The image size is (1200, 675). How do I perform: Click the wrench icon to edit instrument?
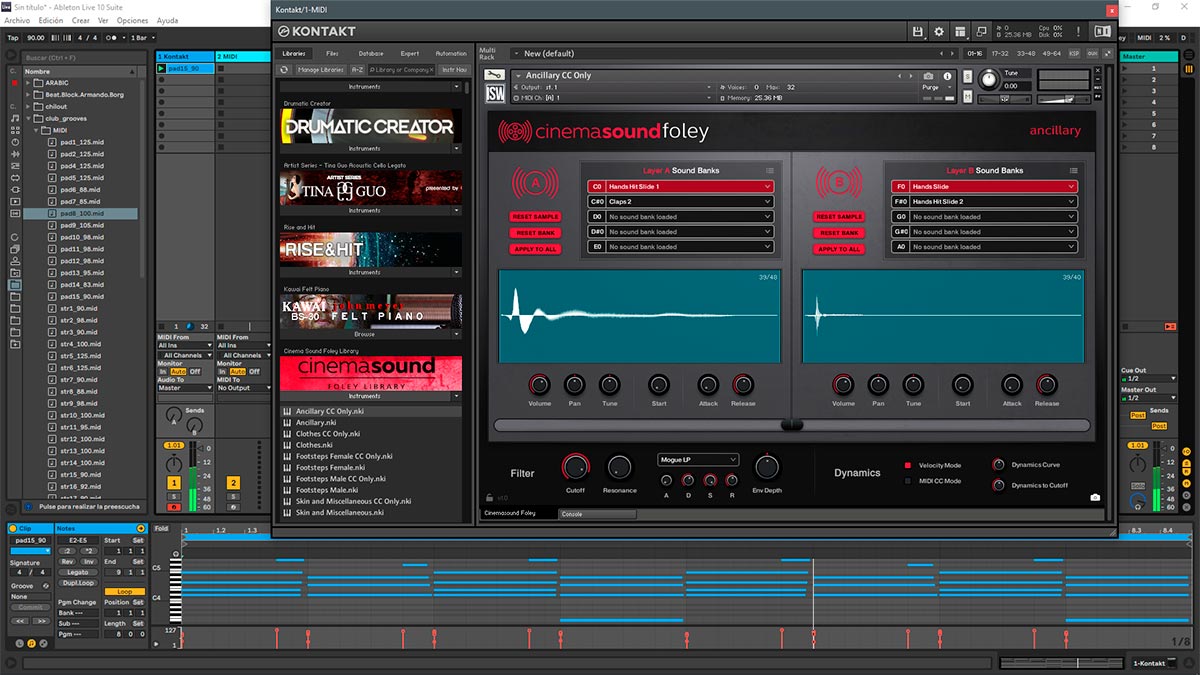(x=493, y=76)
